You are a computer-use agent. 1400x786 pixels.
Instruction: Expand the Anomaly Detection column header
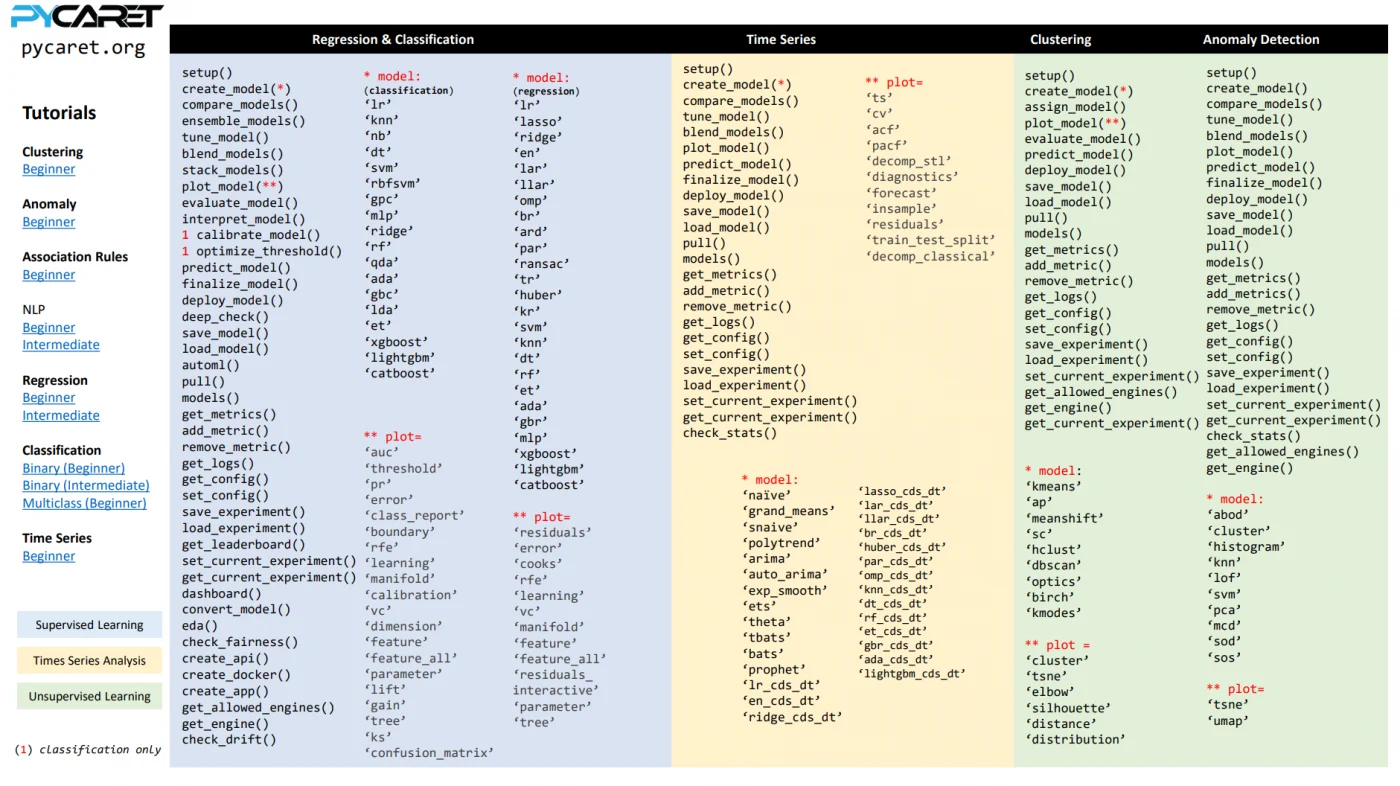[1261, 39]
